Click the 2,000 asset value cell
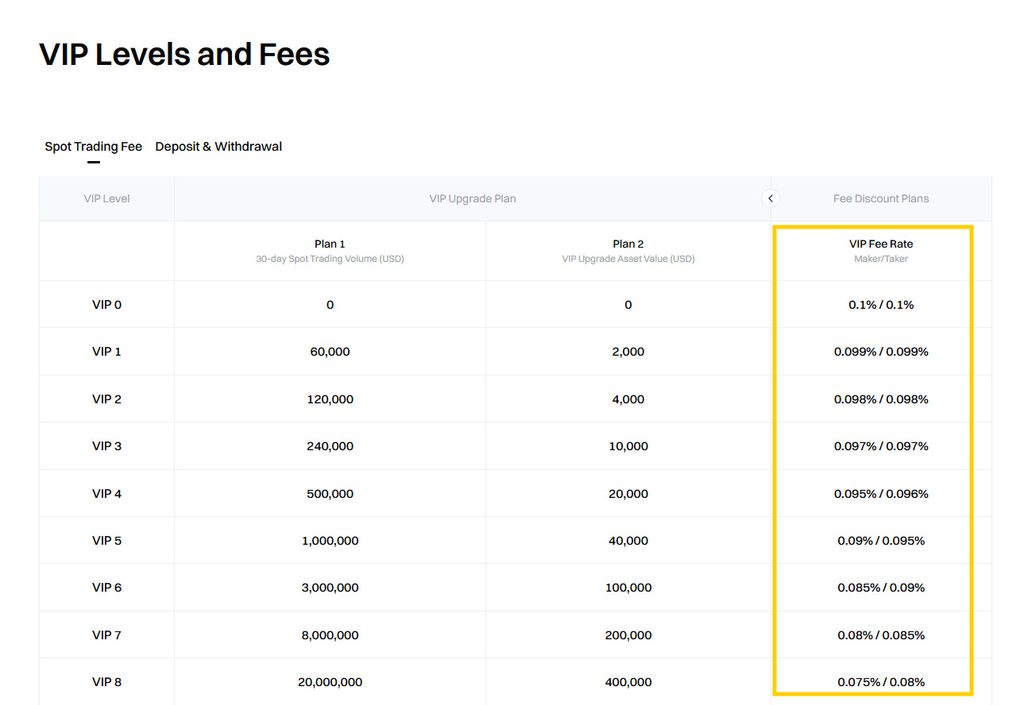The height and width of the screenshot is (705, 1024). tap(628, 352)
